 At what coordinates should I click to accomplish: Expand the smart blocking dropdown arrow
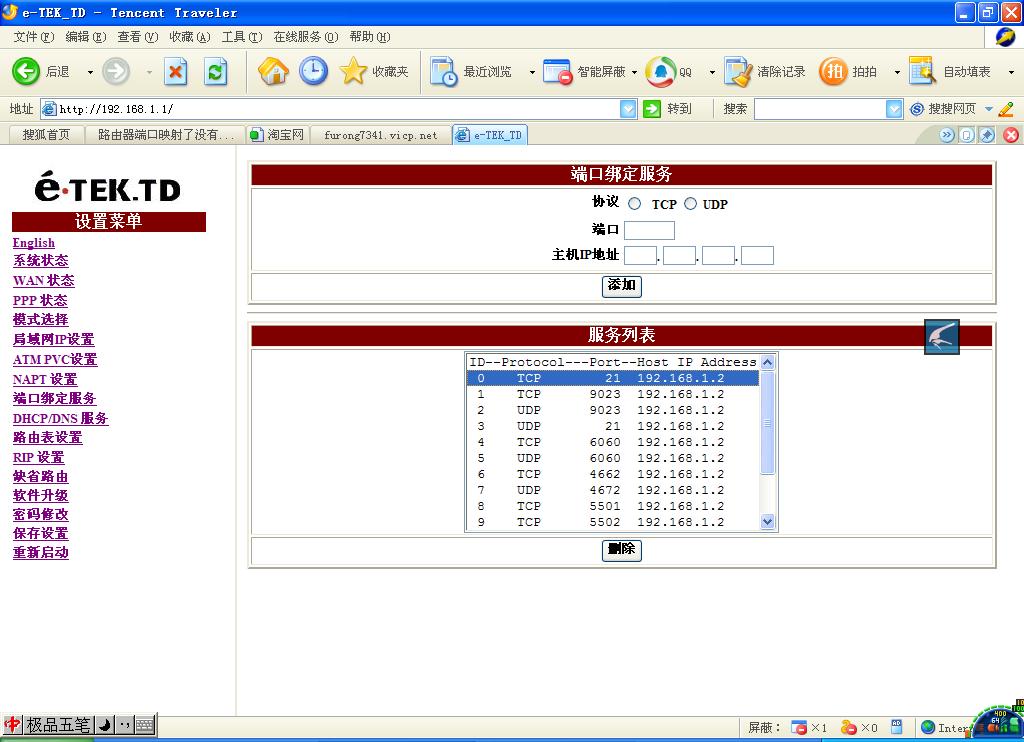point(634,72)
